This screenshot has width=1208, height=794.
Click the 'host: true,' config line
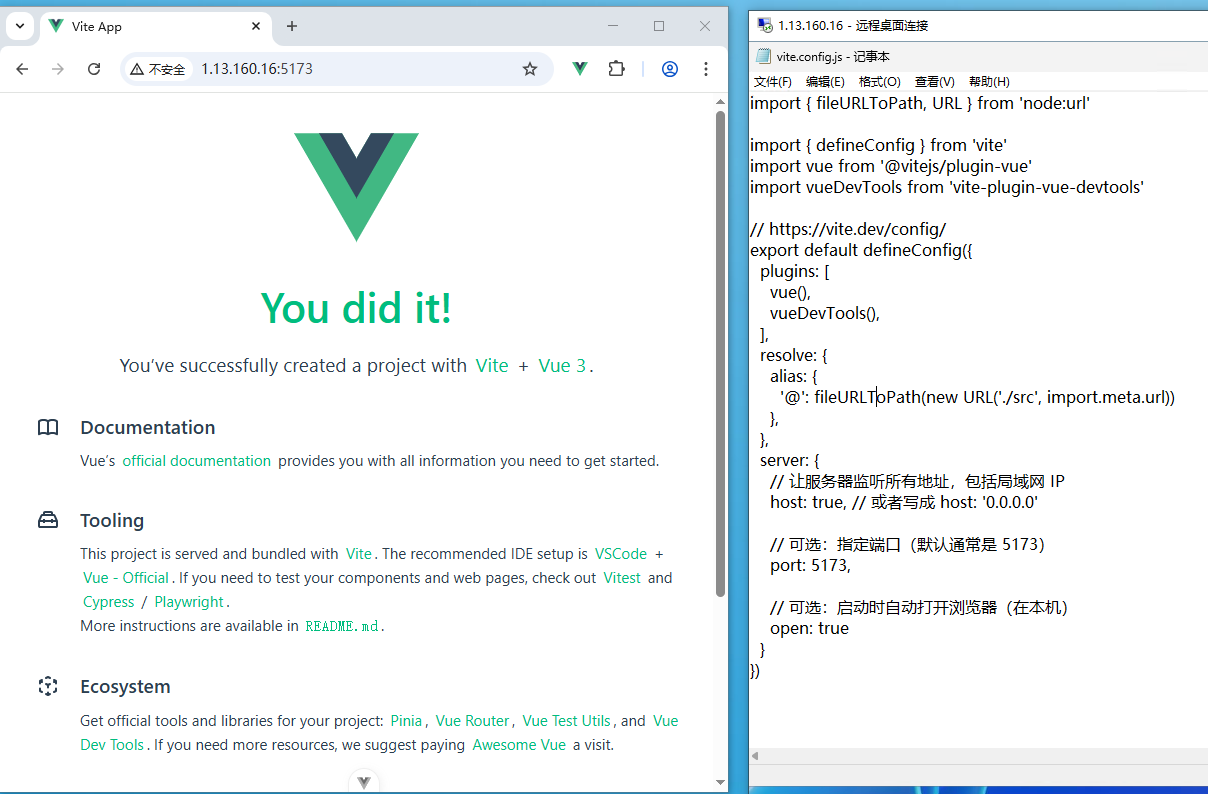pyautogui.click(x=904, y=502)
